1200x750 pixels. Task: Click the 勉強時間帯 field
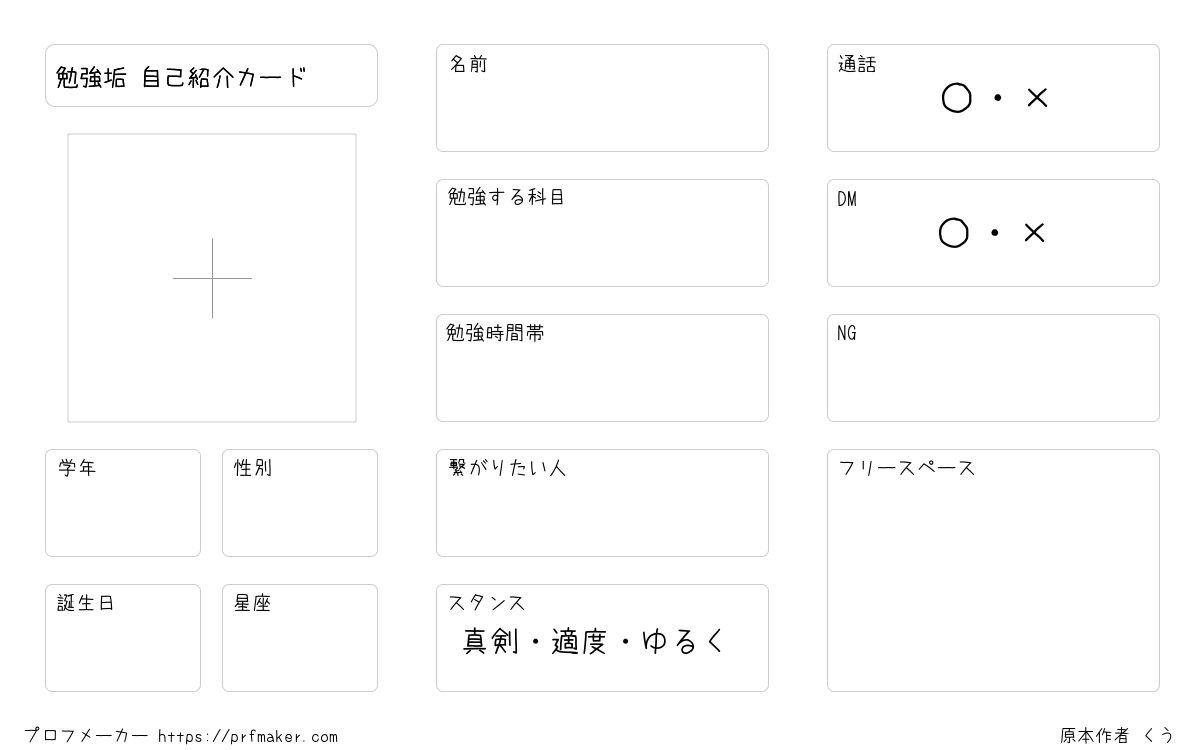[x=602, y=368]
